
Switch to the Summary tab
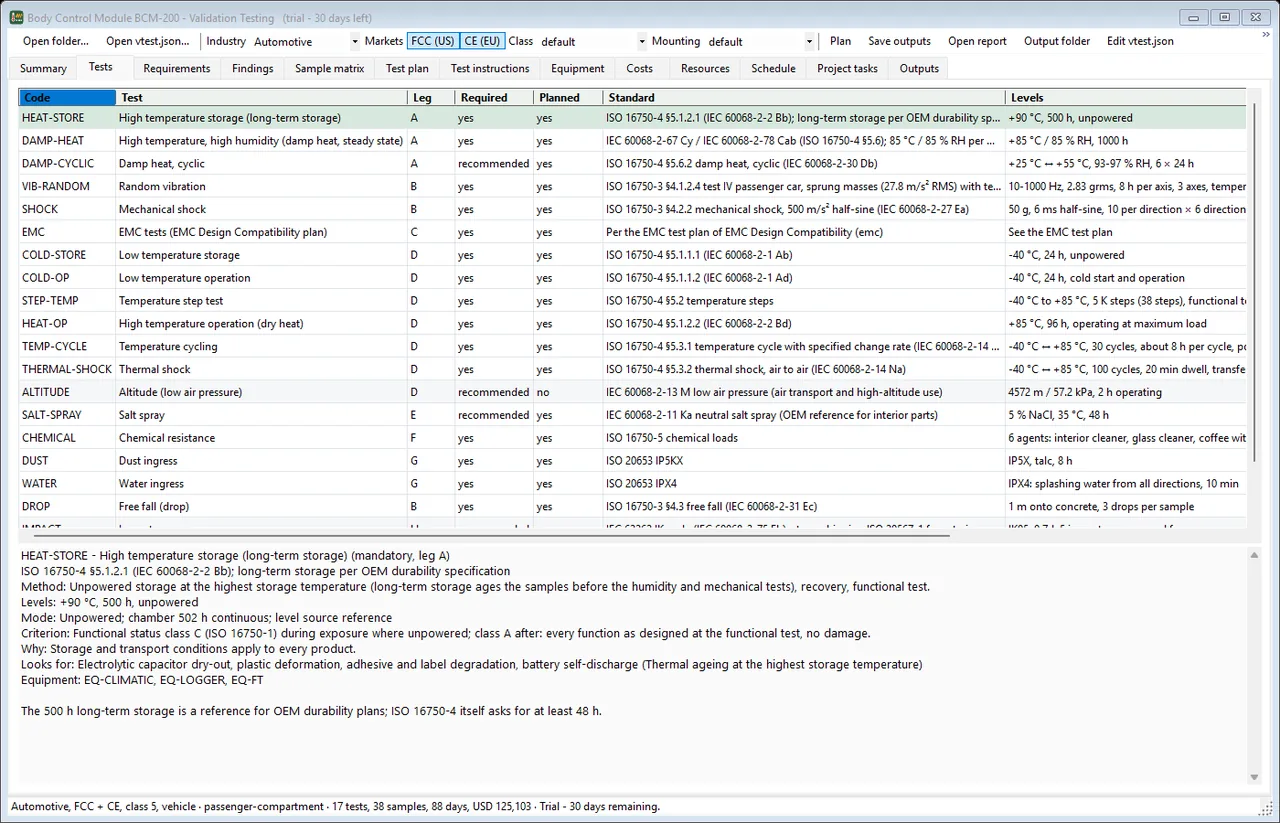pos(43,69)
